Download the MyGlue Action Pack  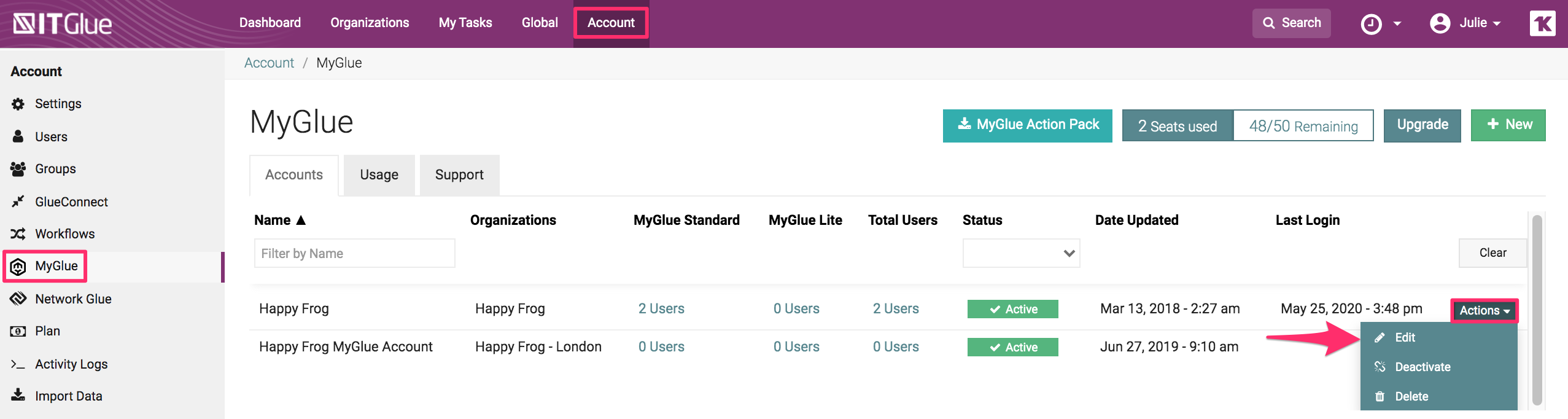(x=1027, y=125)
